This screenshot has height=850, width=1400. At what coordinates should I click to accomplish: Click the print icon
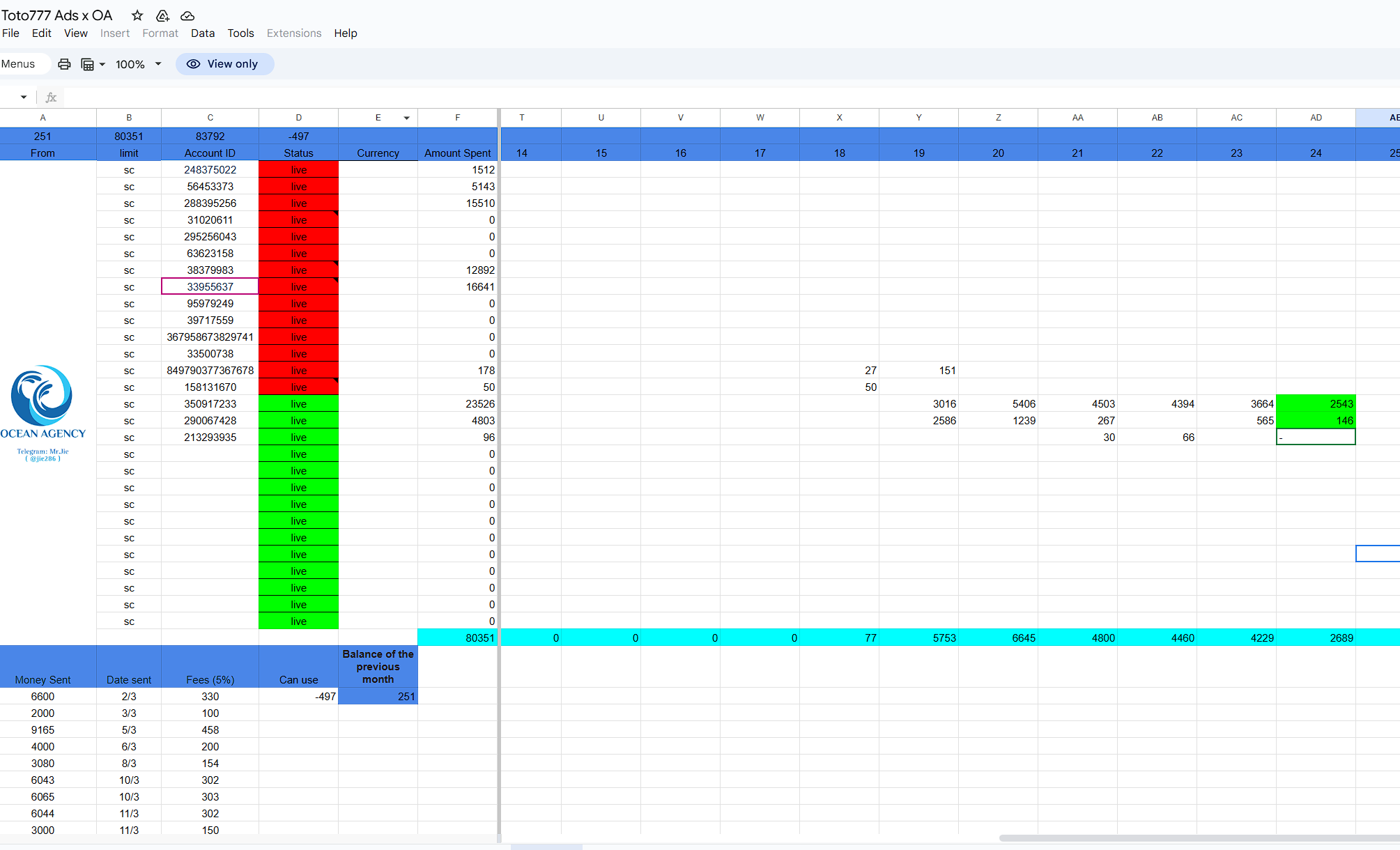[64, 64]
